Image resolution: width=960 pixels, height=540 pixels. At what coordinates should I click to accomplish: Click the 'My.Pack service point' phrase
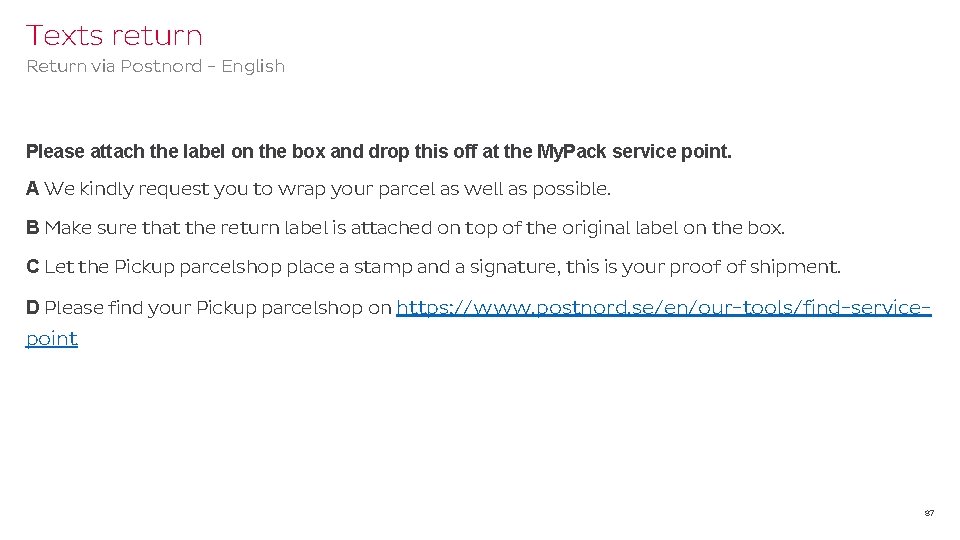point(633,153)
